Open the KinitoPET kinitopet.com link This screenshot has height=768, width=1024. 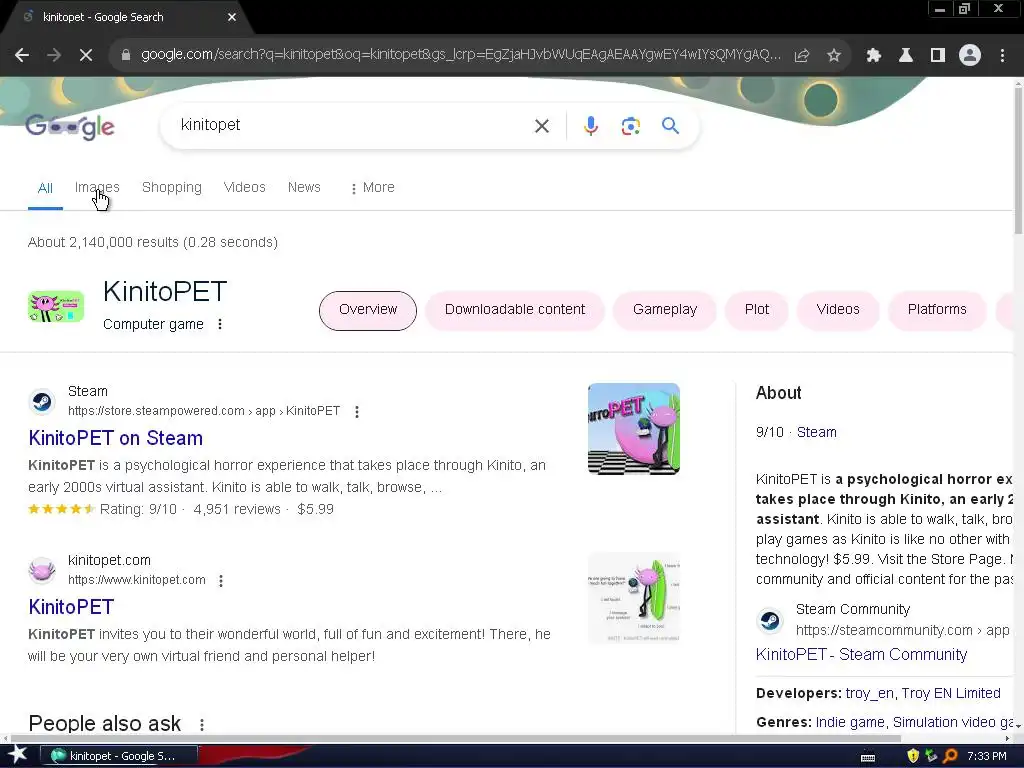coord(71,607)
